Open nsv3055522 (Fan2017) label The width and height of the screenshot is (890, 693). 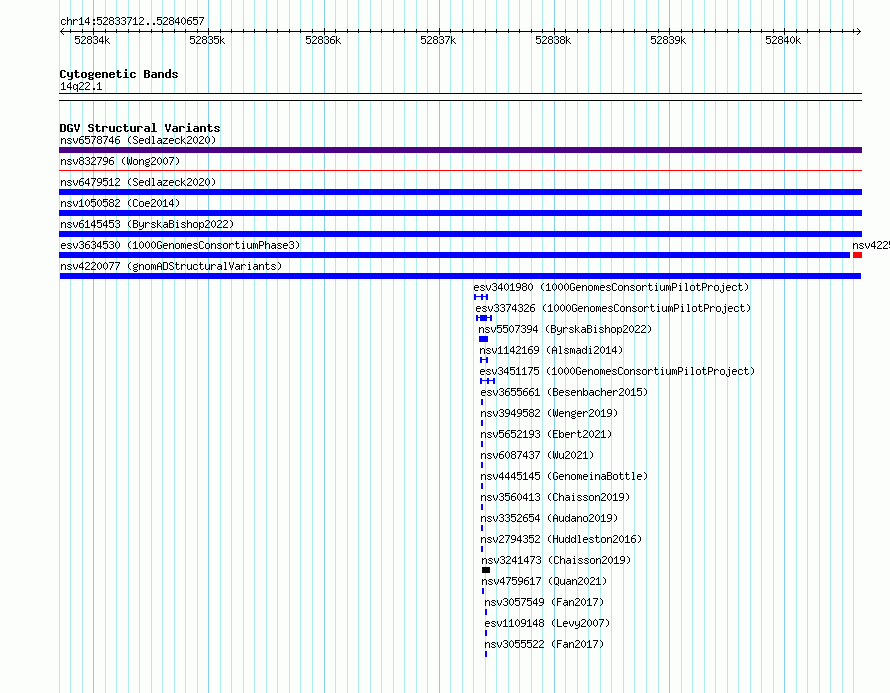[x=544, y=644]
